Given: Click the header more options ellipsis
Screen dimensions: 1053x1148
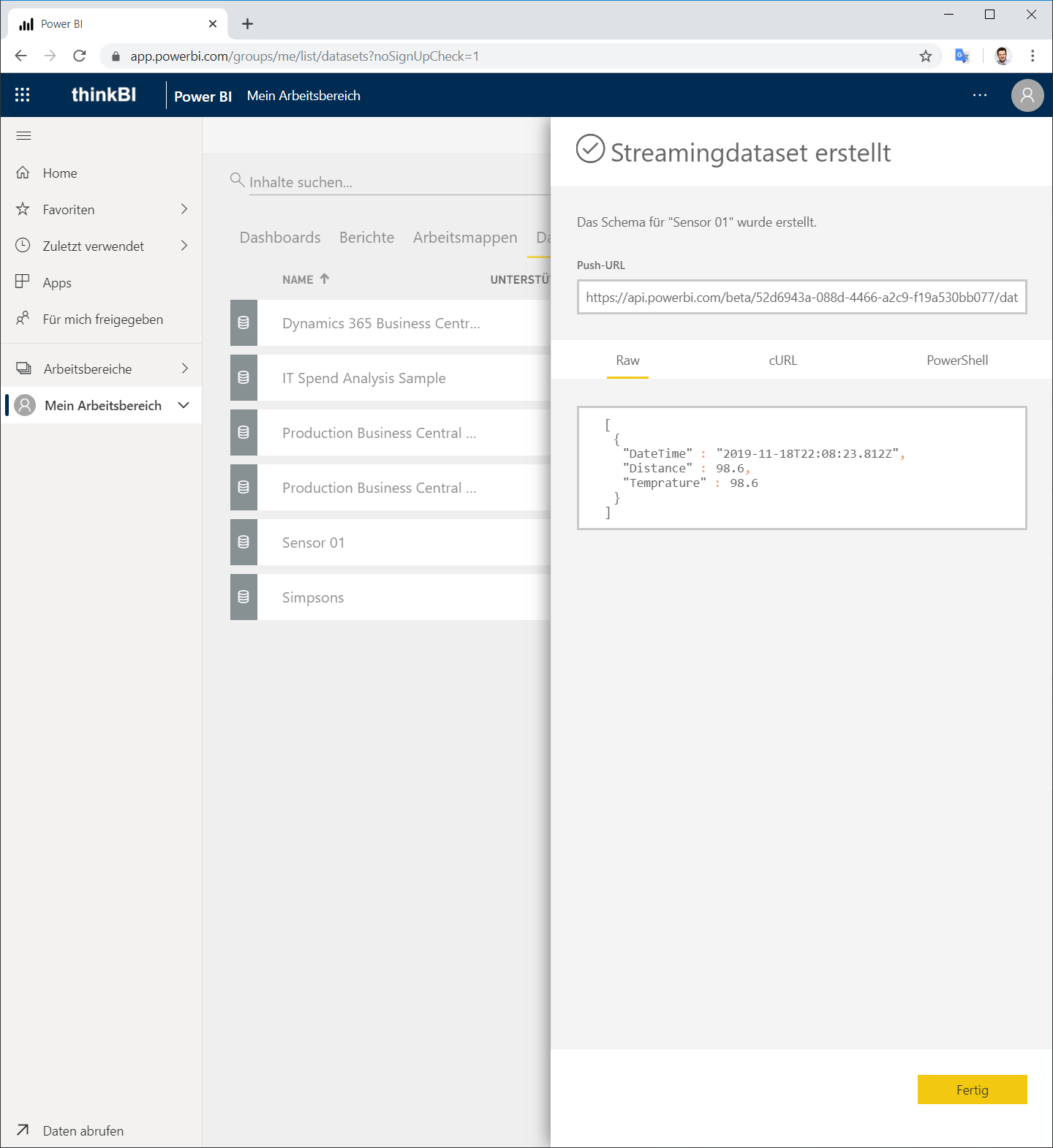Looking at the screenshot, I should 980,95.
